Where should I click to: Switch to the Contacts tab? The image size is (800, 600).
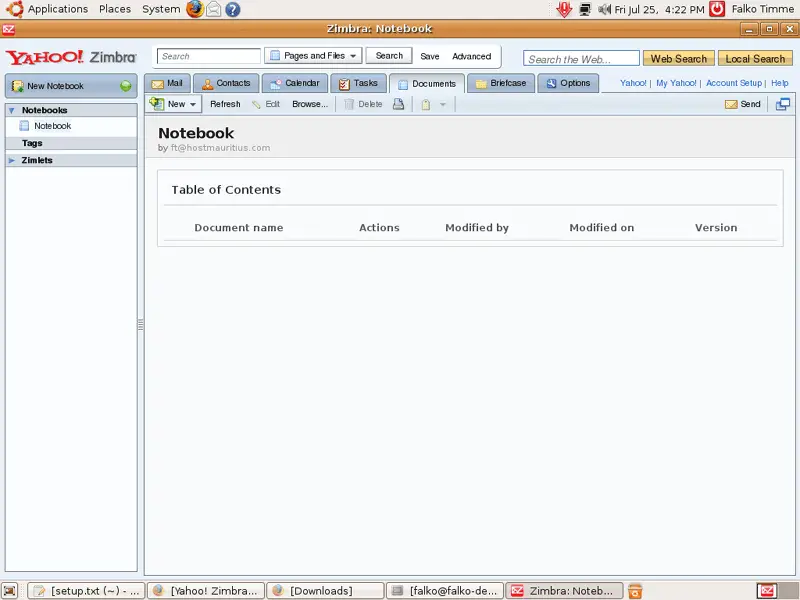pyautogui.click(x=226, y=83)
